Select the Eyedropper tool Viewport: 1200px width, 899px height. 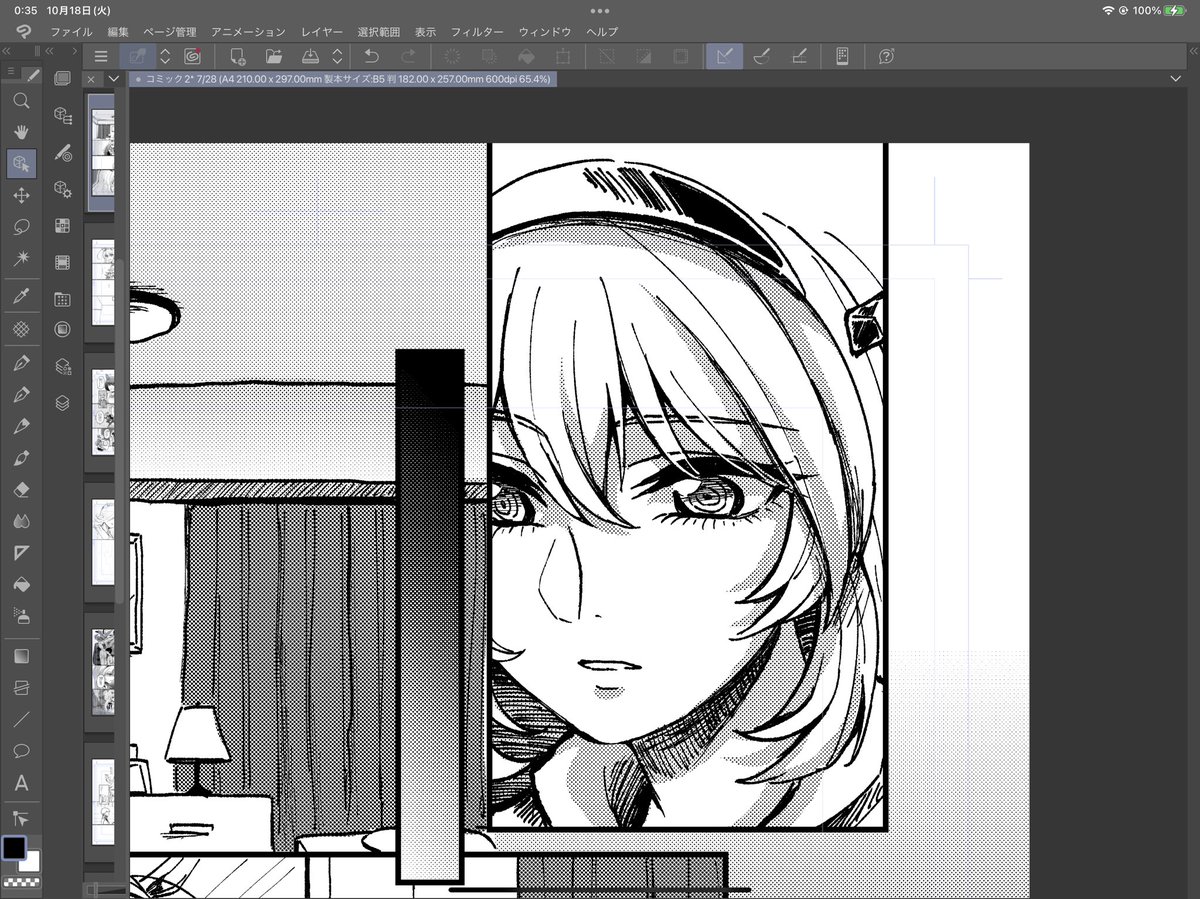pos(21,295)
